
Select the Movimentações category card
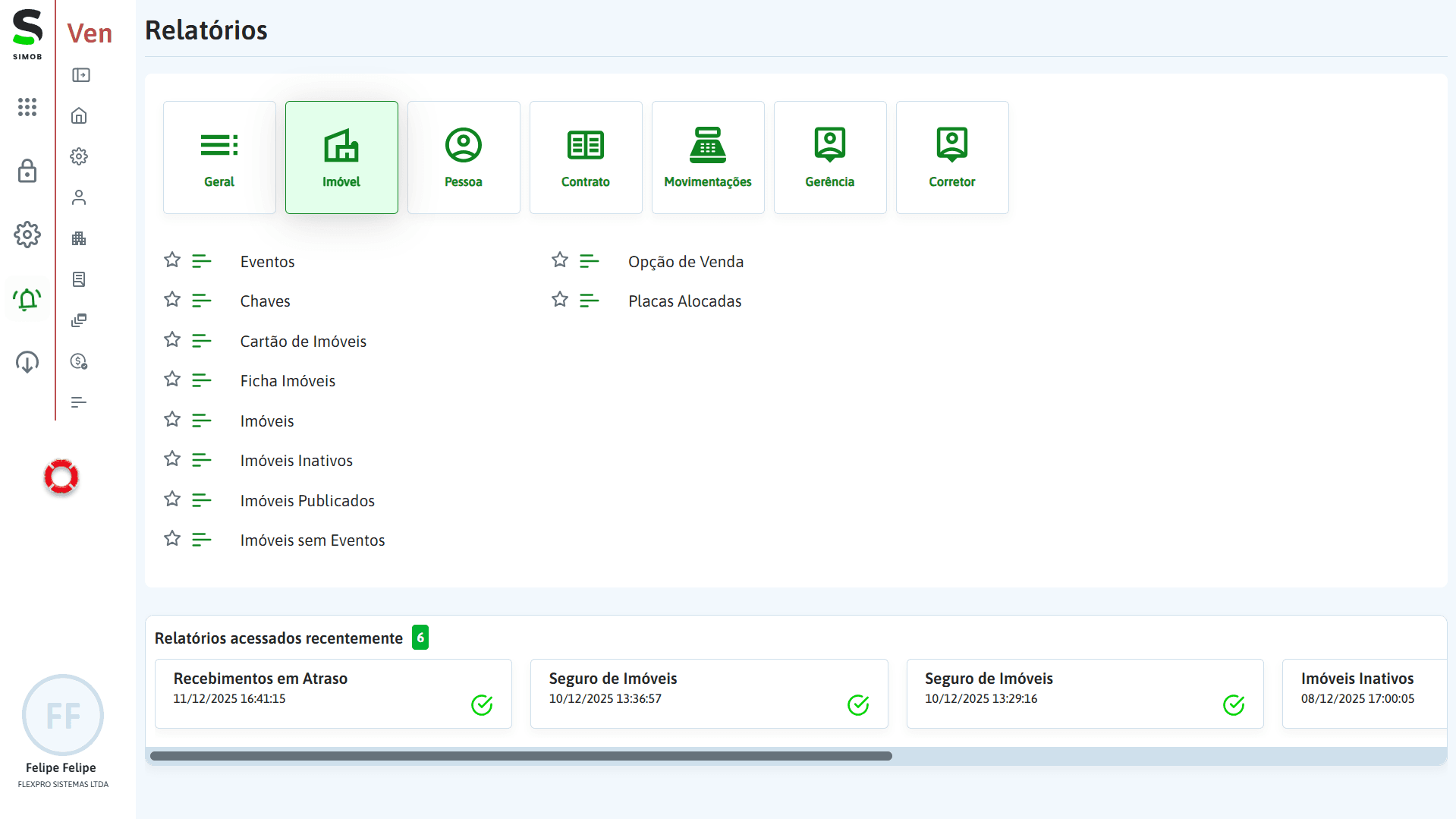coord(708,157)
